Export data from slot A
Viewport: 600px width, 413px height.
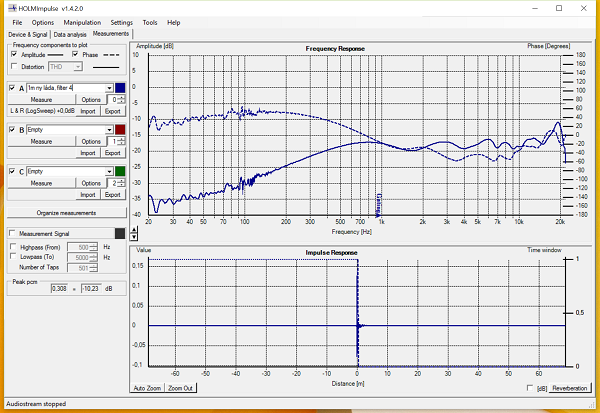tap(112, 111)
